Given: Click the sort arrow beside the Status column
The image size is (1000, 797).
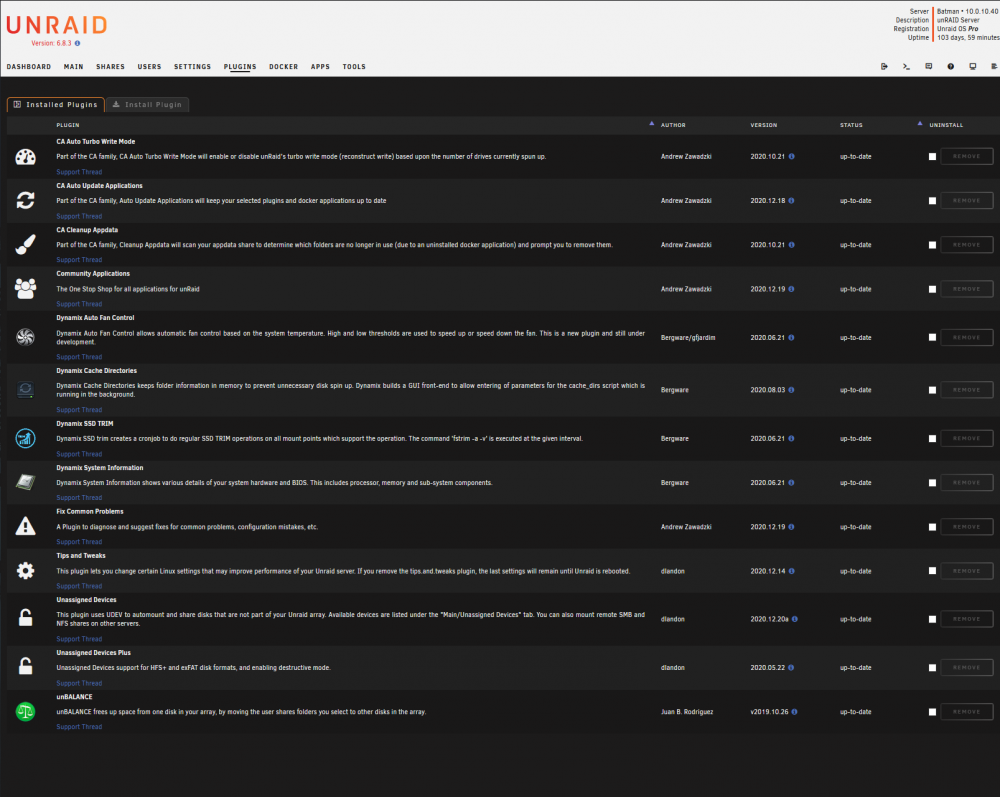Looking at the screenshot, I should (920, 124).
